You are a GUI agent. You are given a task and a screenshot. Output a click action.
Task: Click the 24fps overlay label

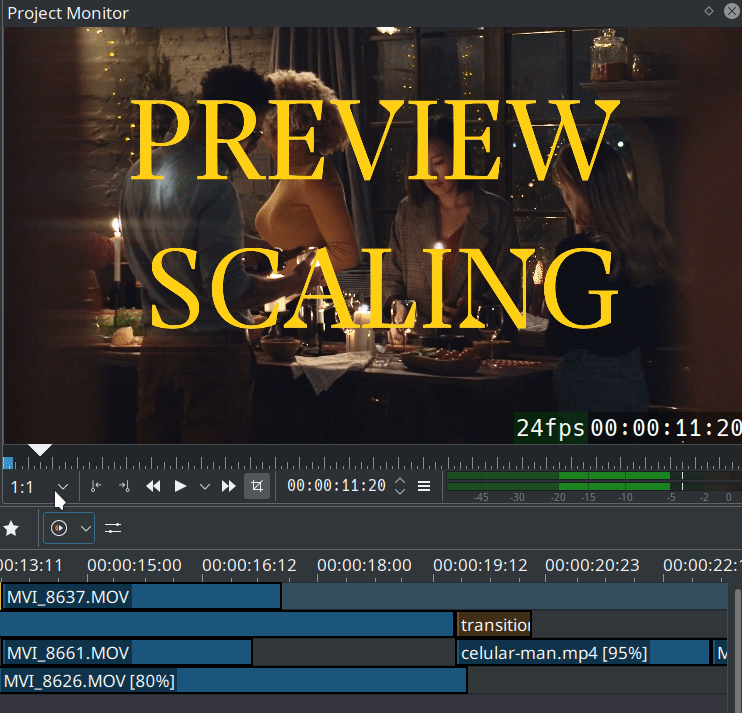click(x=551, y=428)
